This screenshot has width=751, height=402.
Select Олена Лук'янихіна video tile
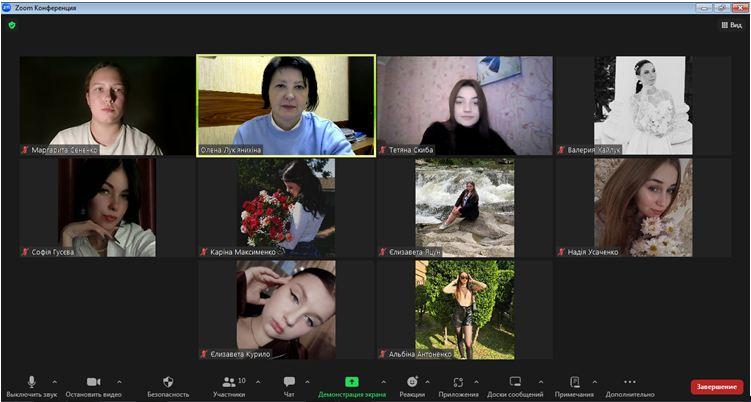pyautogui.click(x=286, y=105)
